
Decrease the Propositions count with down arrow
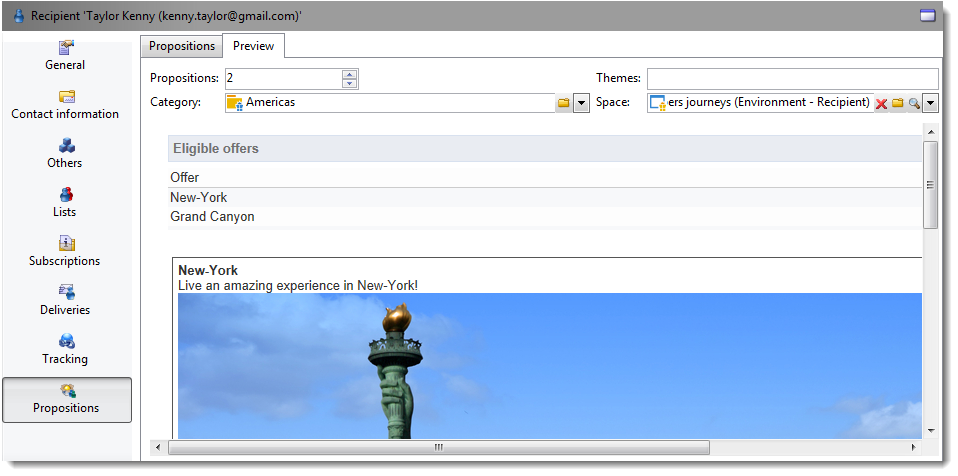[x=349, y=84]
